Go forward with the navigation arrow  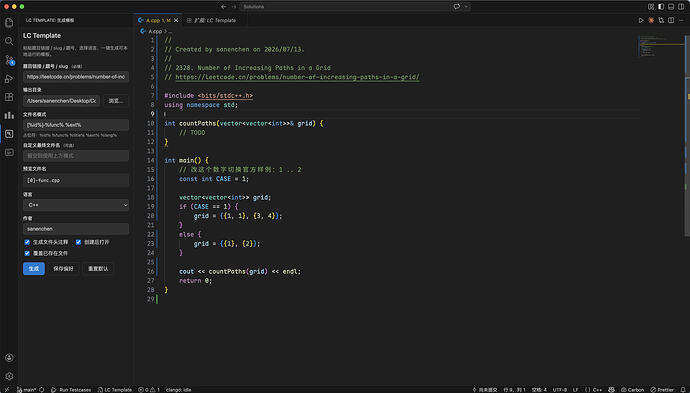point(234,7)
